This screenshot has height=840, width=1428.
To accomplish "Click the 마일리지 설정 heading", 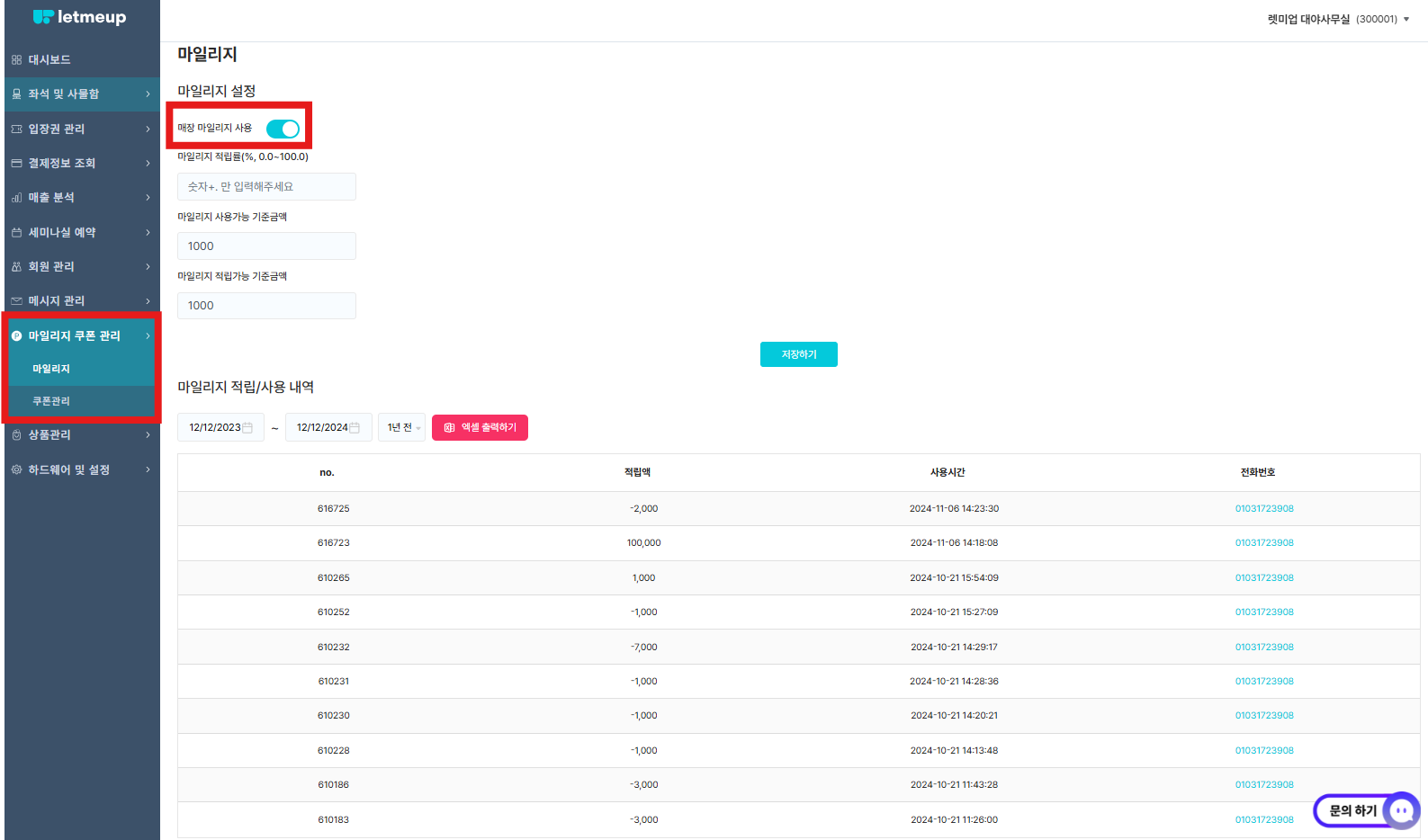I will (217, 91).
